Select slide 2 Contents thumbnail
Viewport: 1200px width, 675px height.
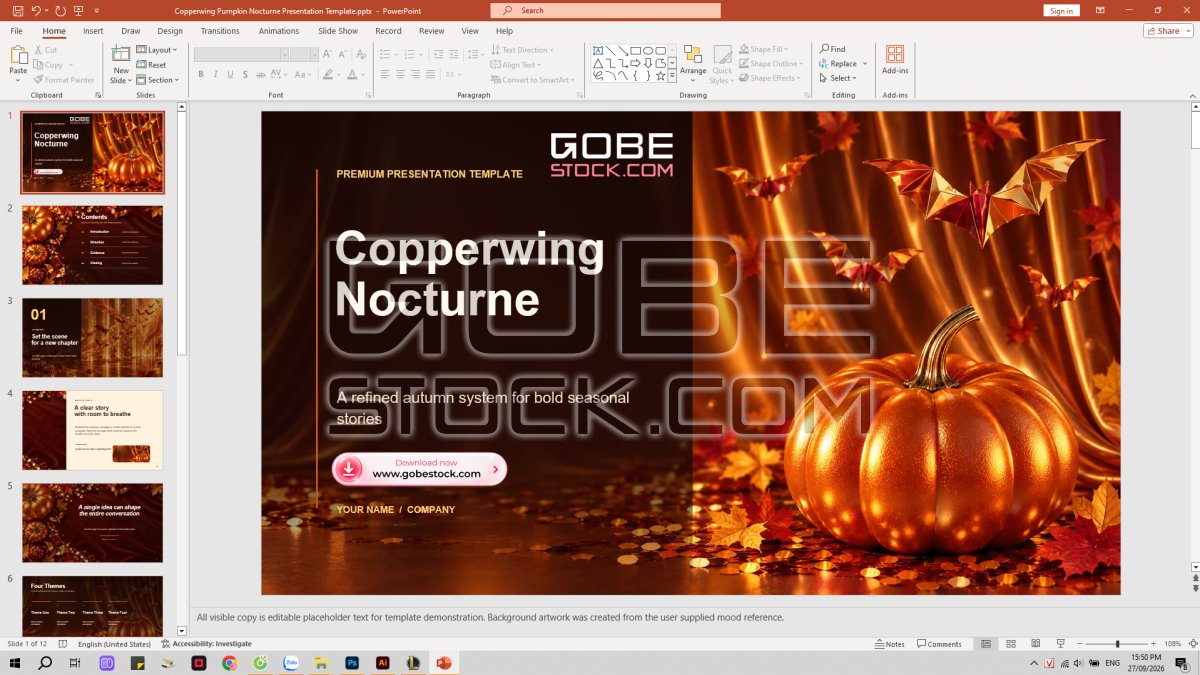(92, 245)
